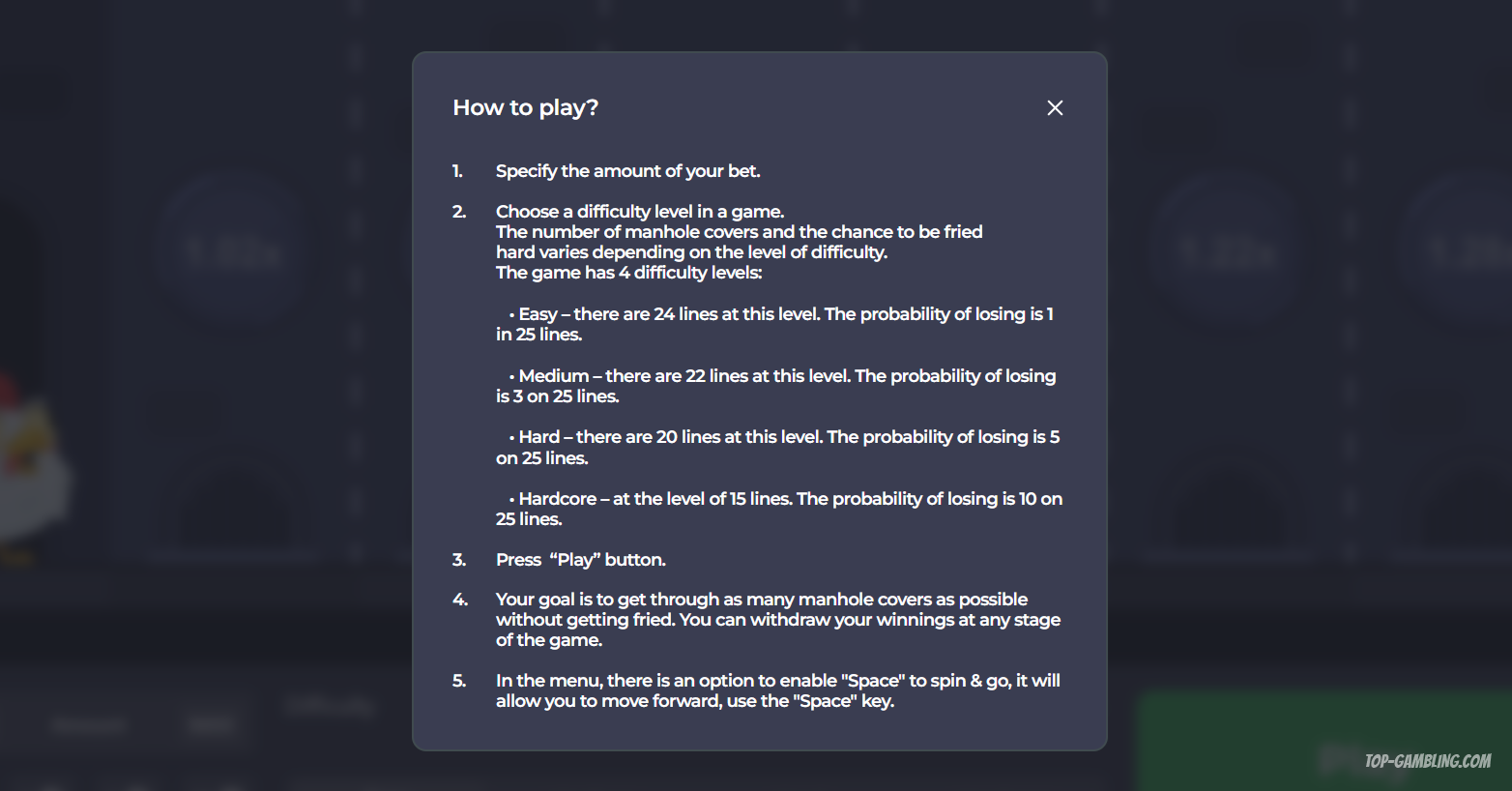Select the Medium difficulty description bullet
This screenshot has height=791, width=1512.
point(773,386)
